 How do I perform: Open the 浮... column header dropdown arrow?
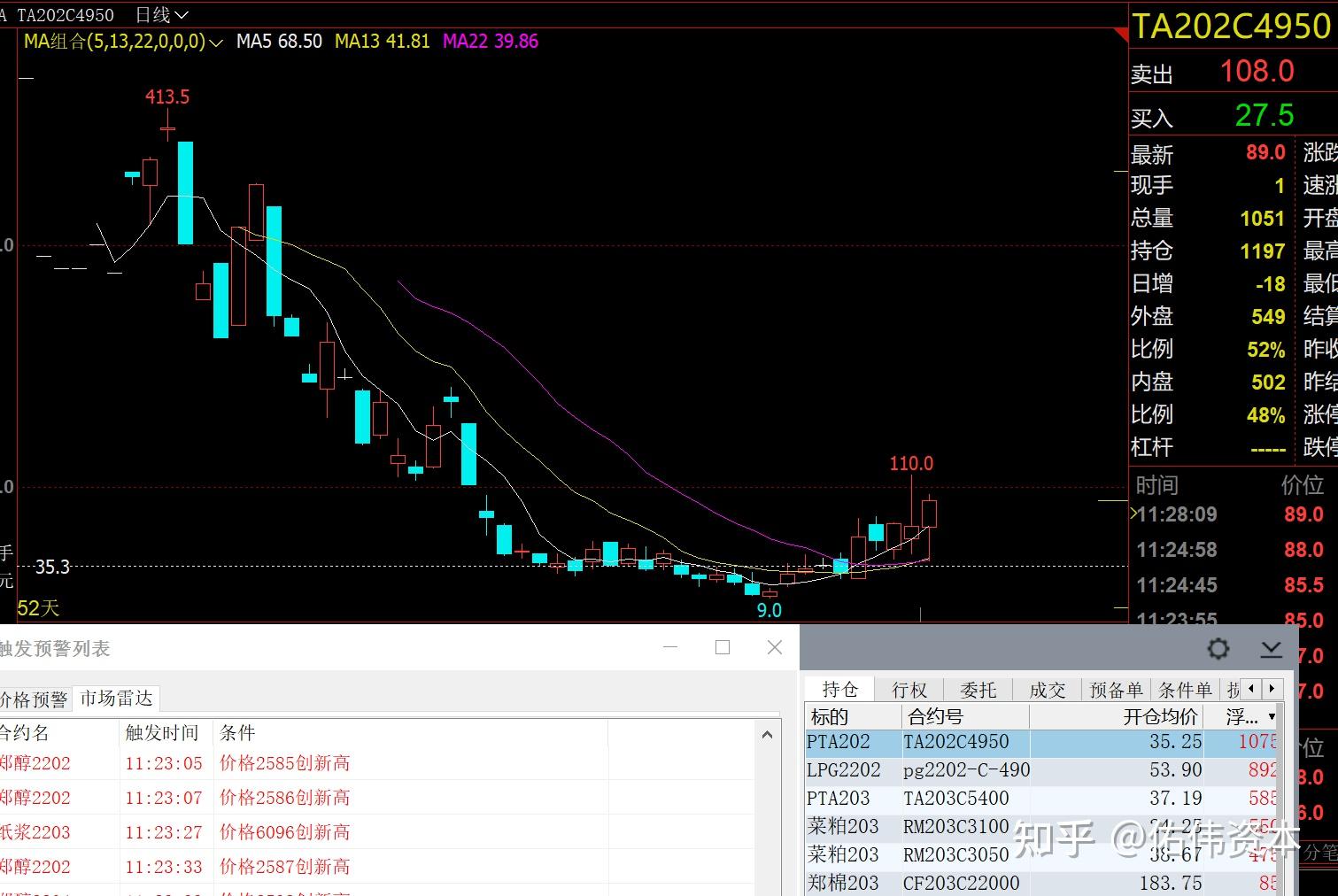[x=1272, y=716]
